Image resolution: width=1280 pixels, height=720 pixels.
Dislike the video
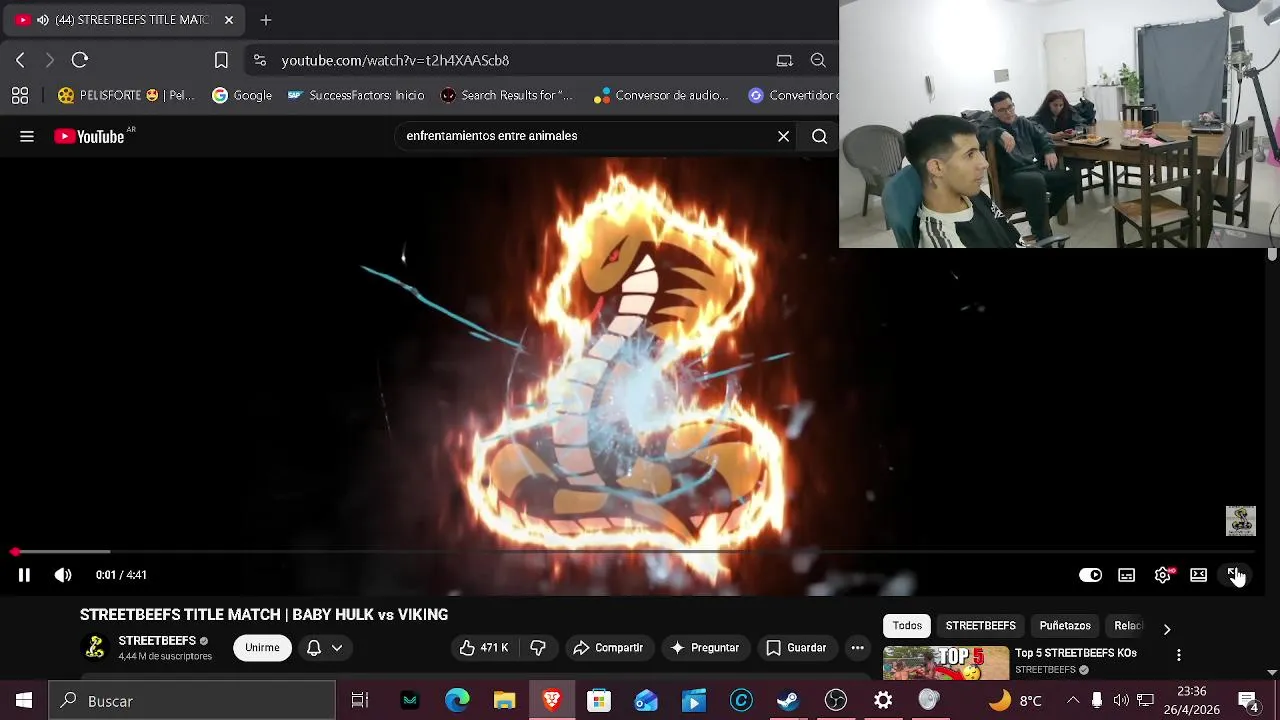coord(538,648)
